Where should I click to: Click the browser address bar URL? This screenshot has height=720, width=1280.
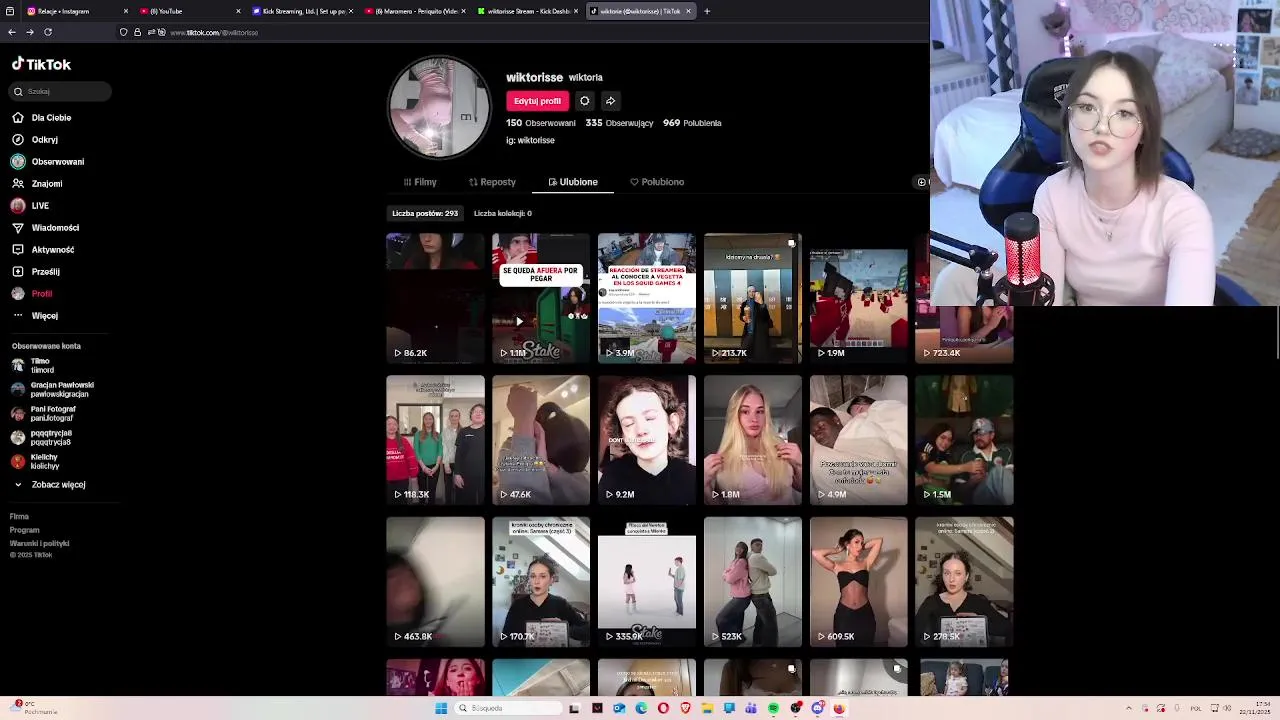coord(214,32)
